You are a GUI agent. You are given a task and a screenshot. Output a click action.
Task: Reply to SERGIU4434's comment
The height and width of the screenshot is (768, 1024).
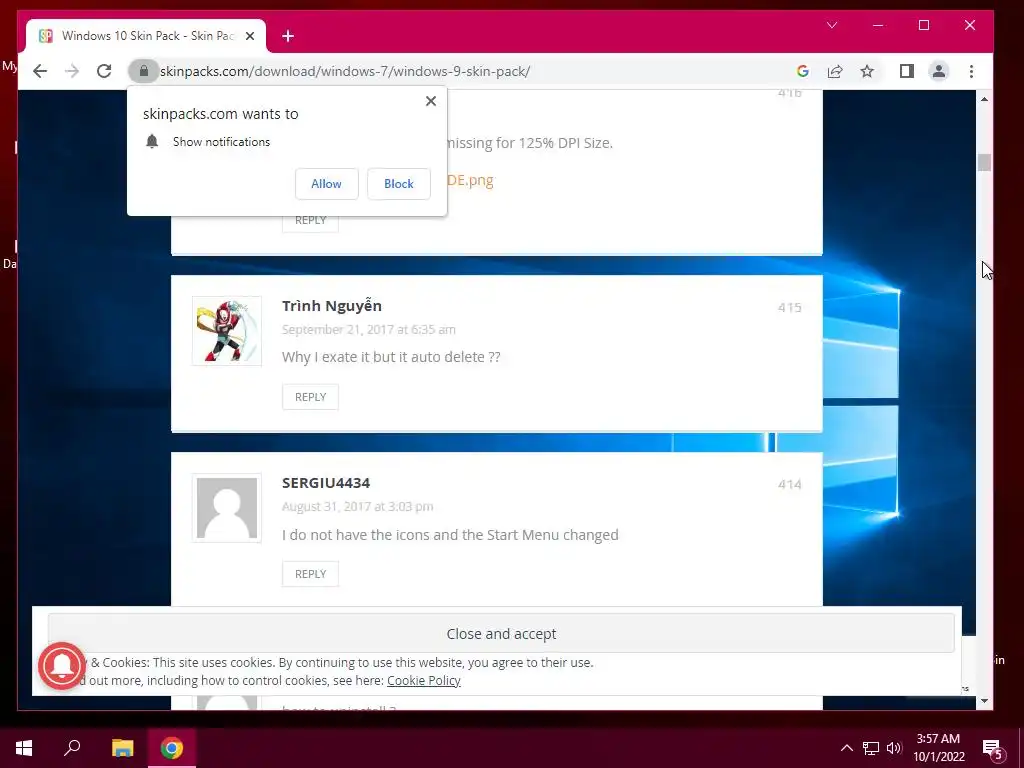pyautogui.click(x=310, y=574)
